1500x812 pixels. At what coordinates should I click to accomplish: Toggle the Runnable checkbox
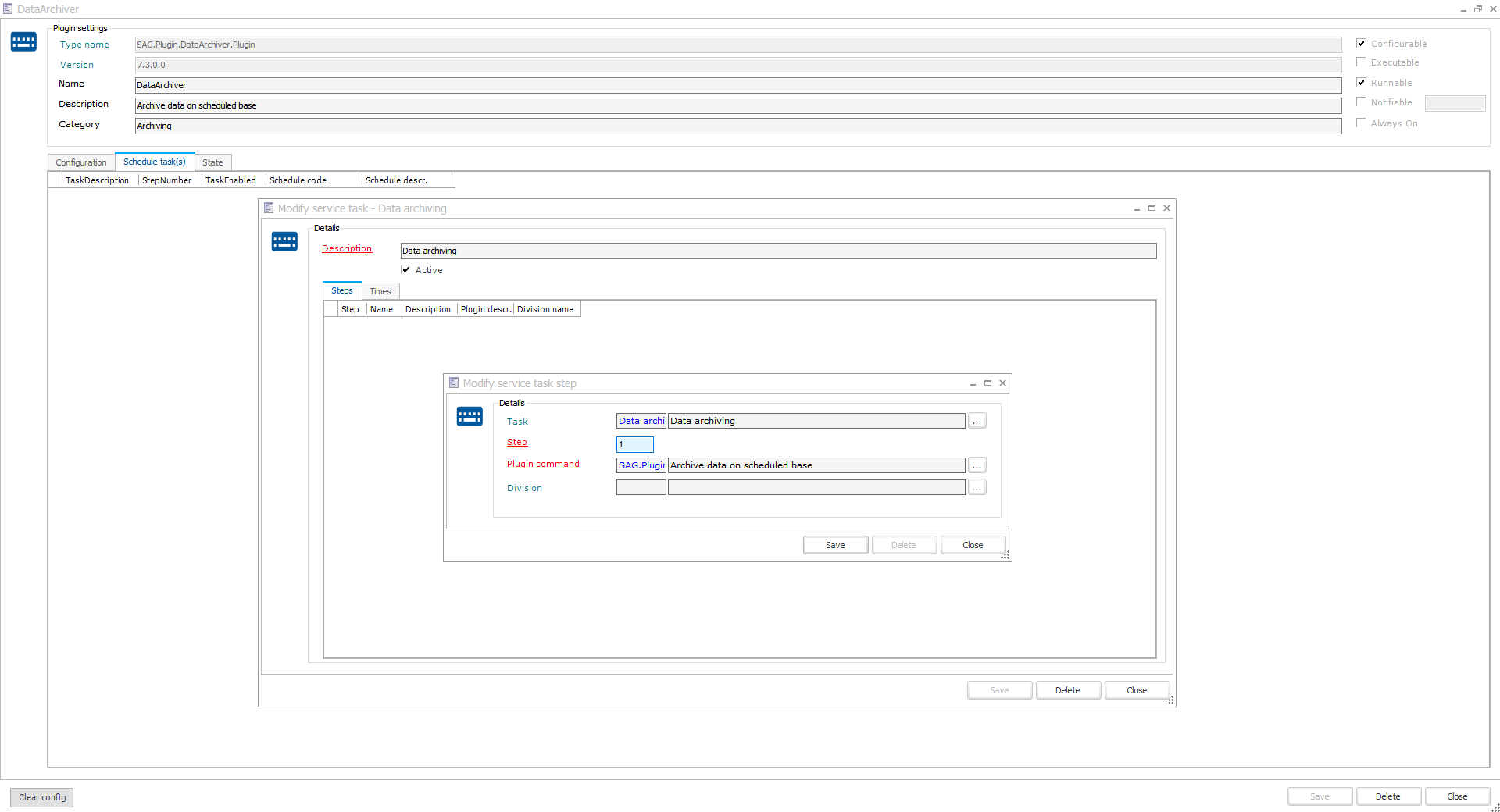1361,83
